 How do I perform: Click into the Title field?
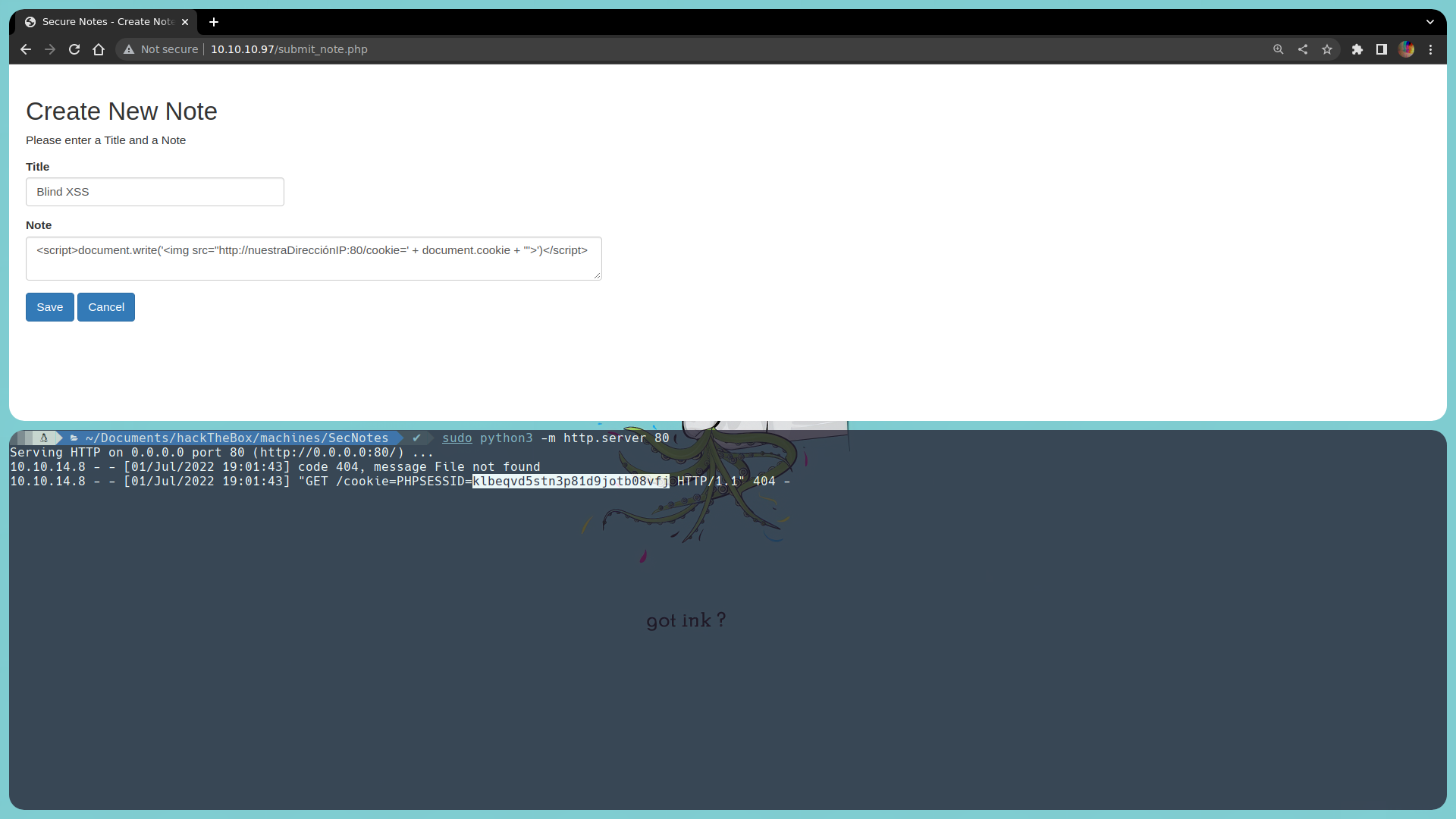pyautogui.click(x=155, y=192)
